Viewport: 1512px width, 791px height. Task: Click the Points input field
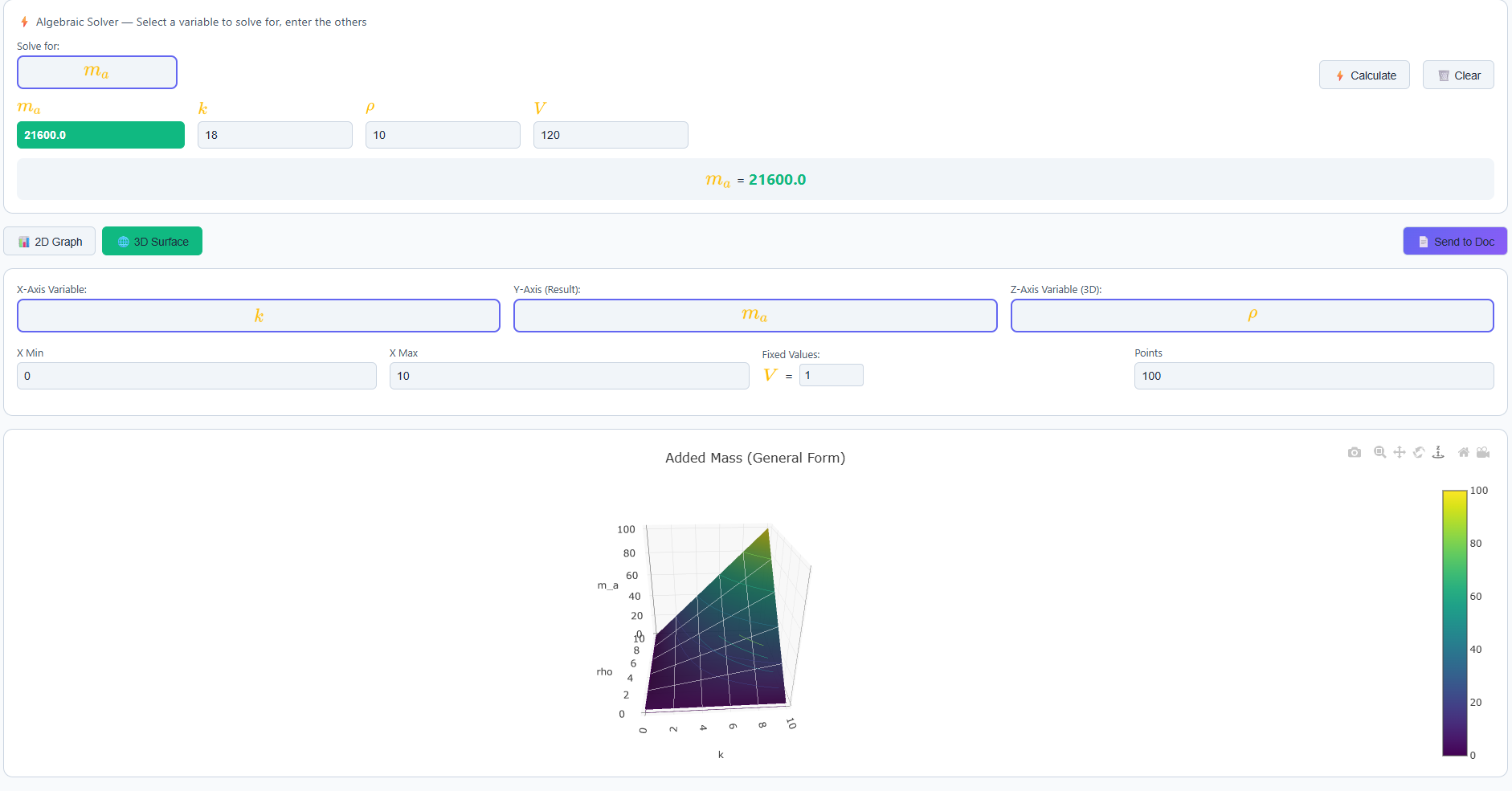point(1314,376)
